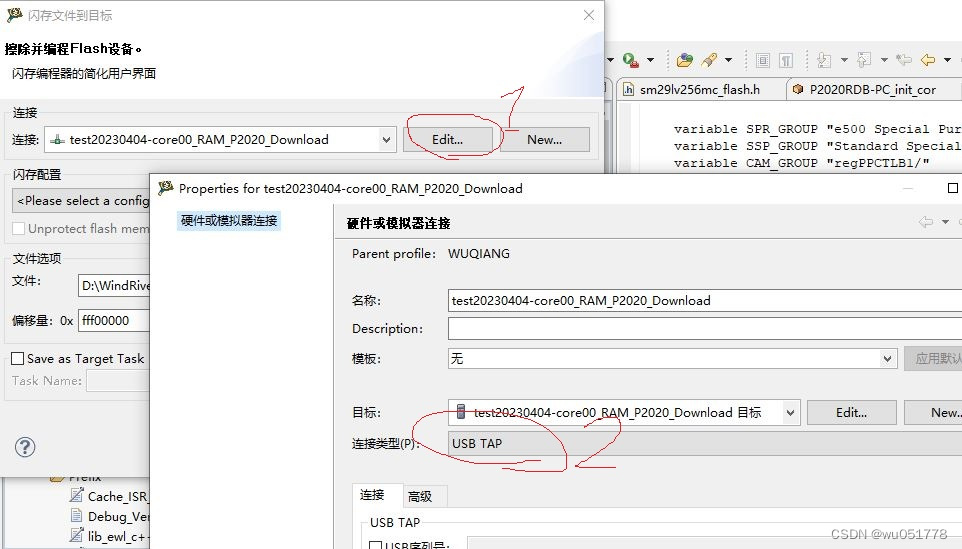Open the External Tools dropdown arrow

pos(650,60)
